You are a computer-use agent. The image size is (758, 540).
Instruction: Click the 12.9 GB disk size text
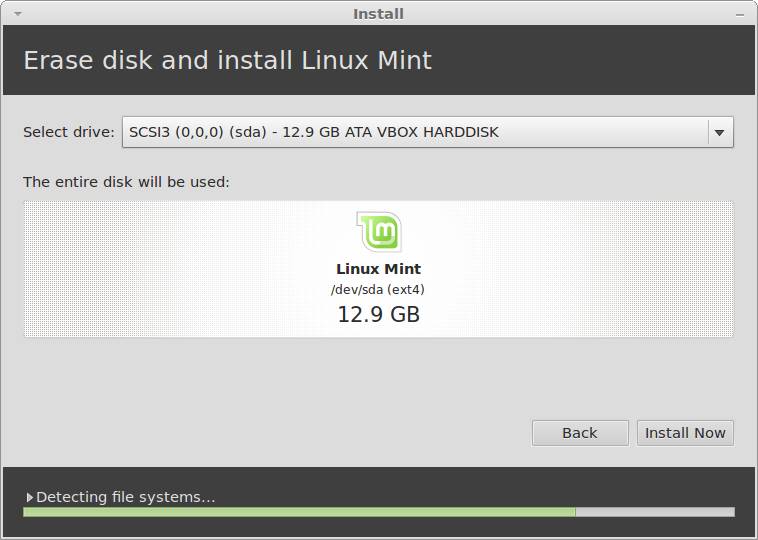click(x=378, y=315)
